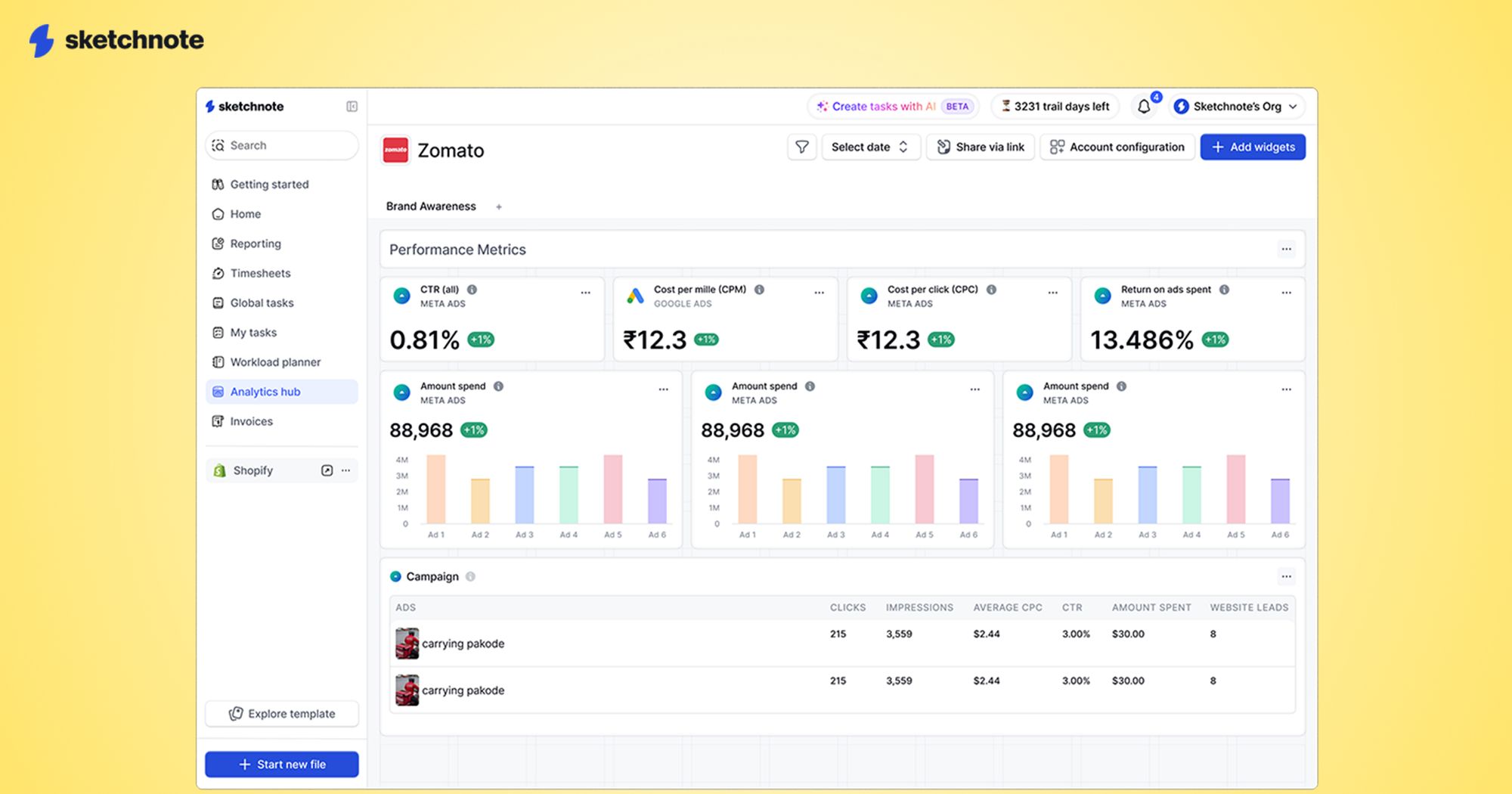Click first carrying pakode ad thumbnail
The height and width of the screenshot is (794, 1512).
click(407, 644)
